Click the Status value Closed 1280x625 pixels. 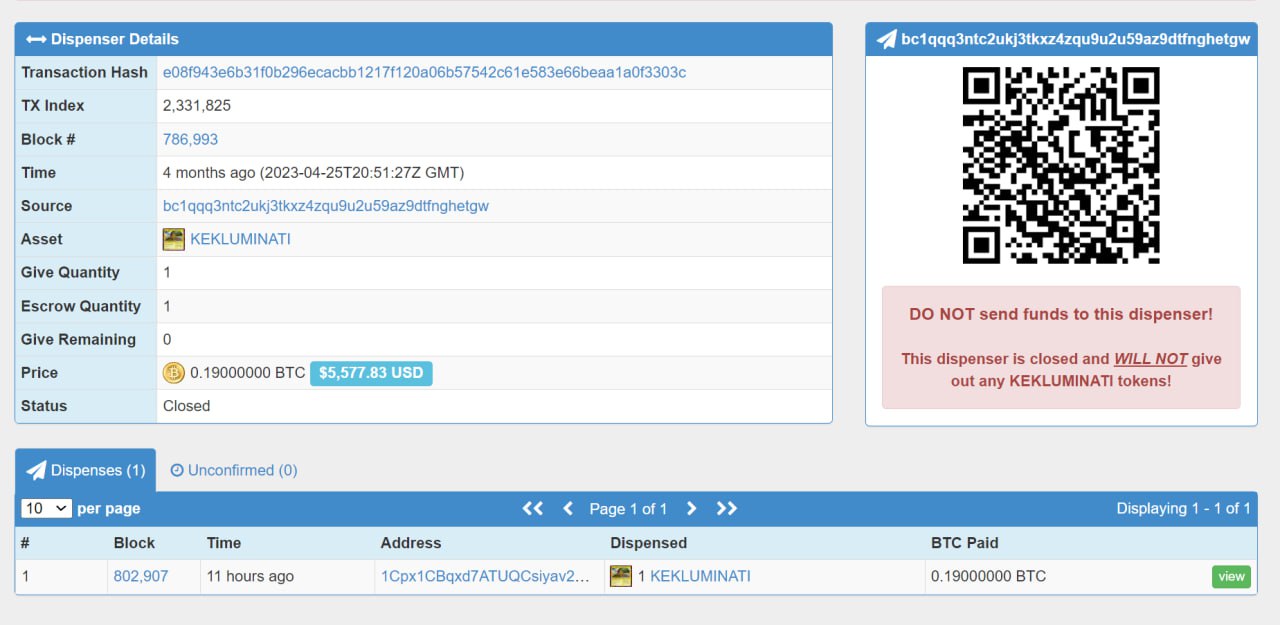click(187, 406)
